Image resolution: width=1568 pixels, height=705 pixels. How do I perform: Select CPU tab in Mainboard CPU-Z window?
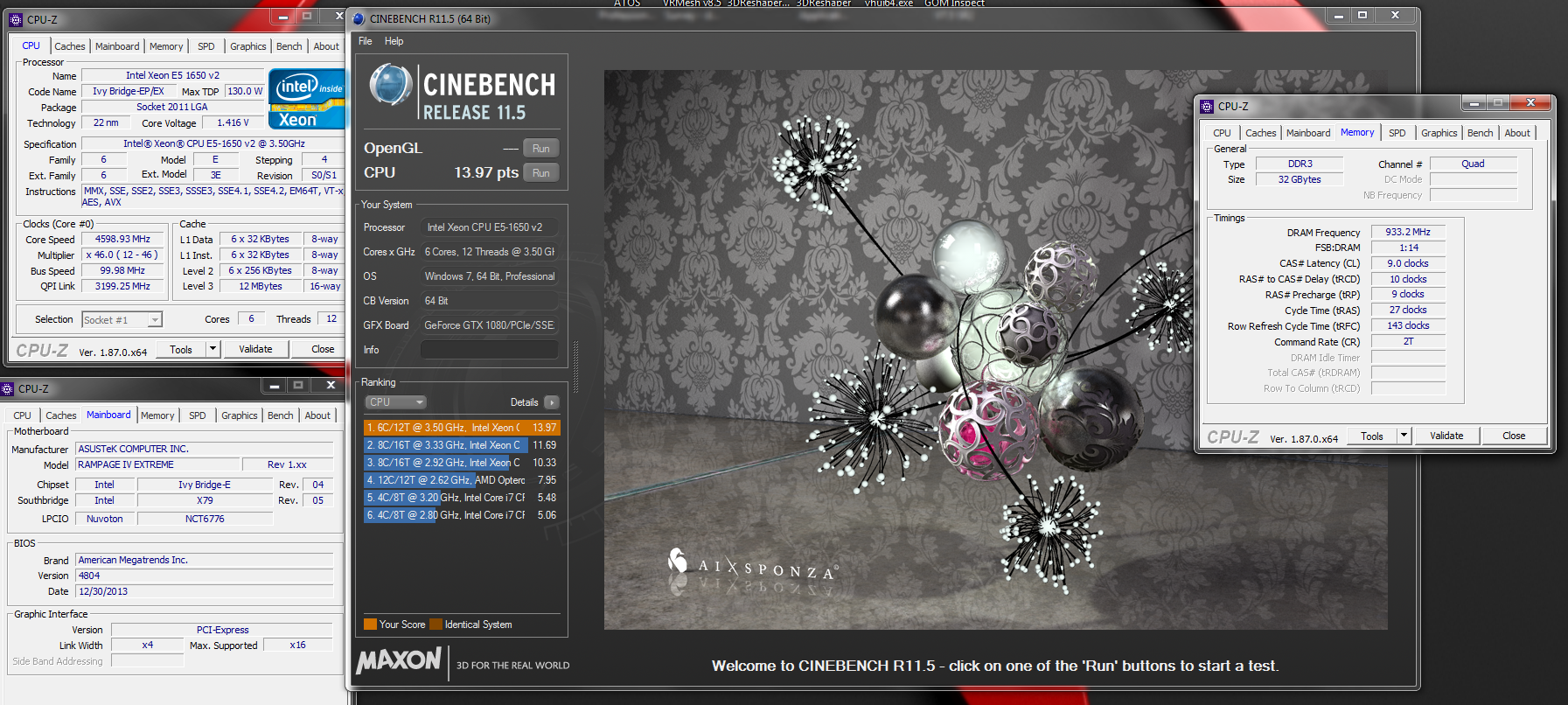(x=23, y=415)
